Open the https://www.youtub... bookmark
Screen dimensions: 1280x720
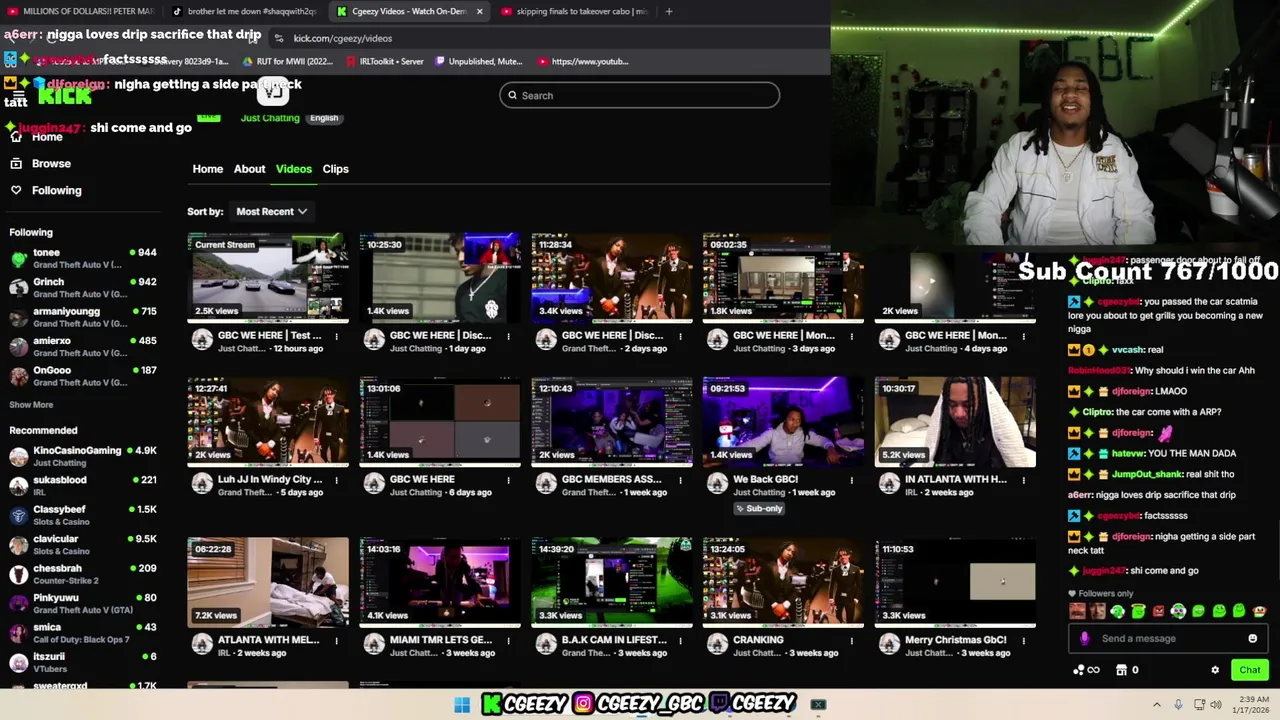coord(582,61)
